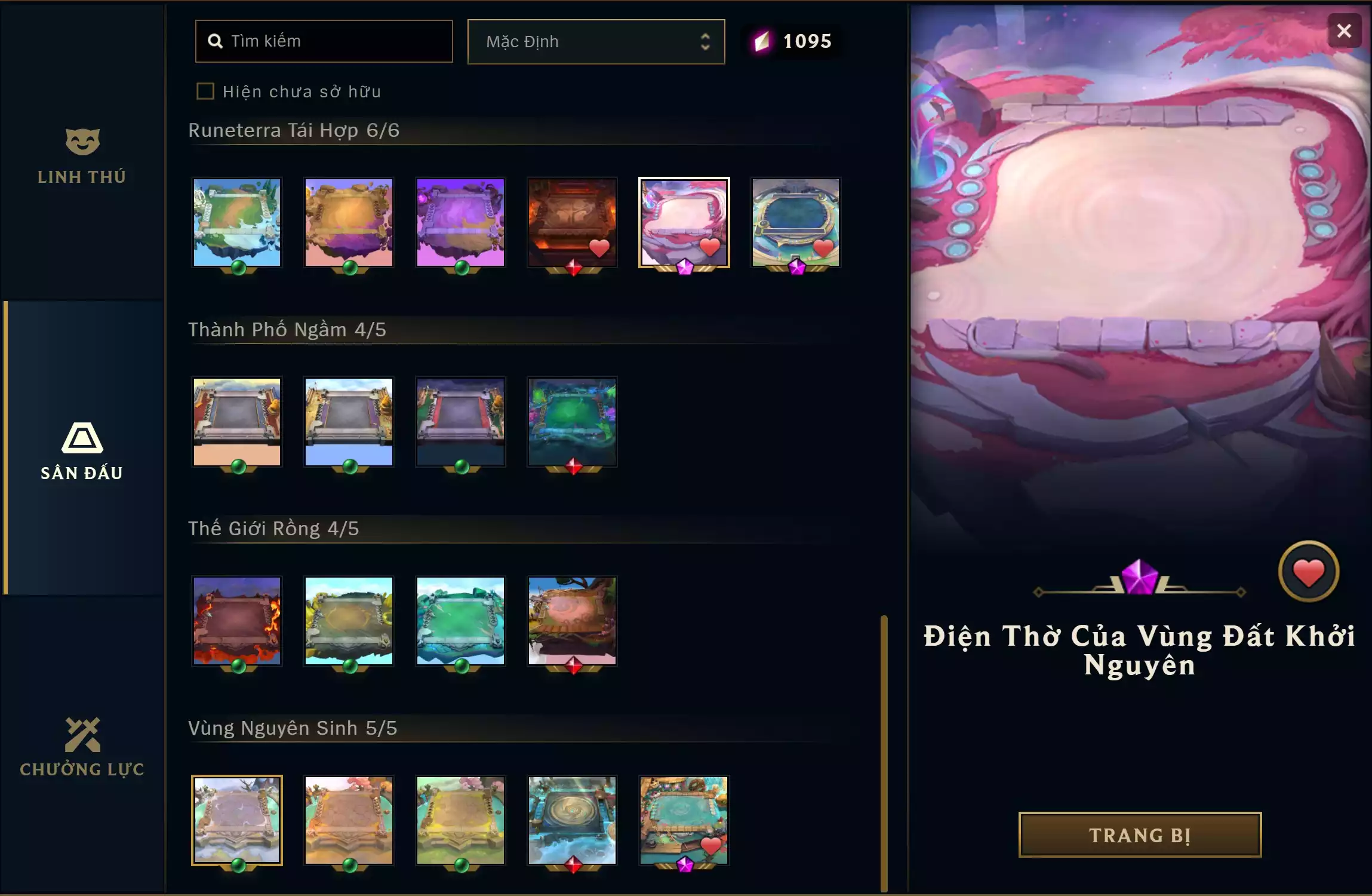This screenshot has height=896, width=1372.
Task: Select the green underwater Thành Phố Ngầm arena
Action: pyautogui.click(x=572, y=422)
